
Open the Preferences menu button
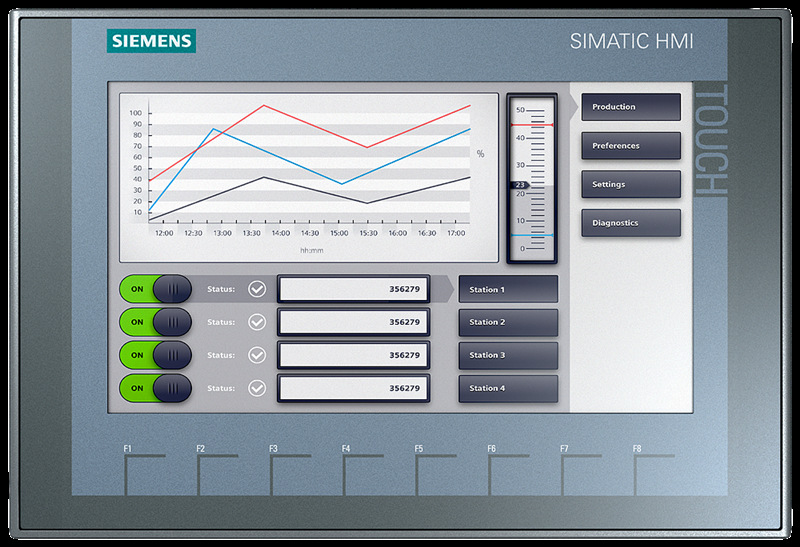pyautogui.click(x=631, y=145)
